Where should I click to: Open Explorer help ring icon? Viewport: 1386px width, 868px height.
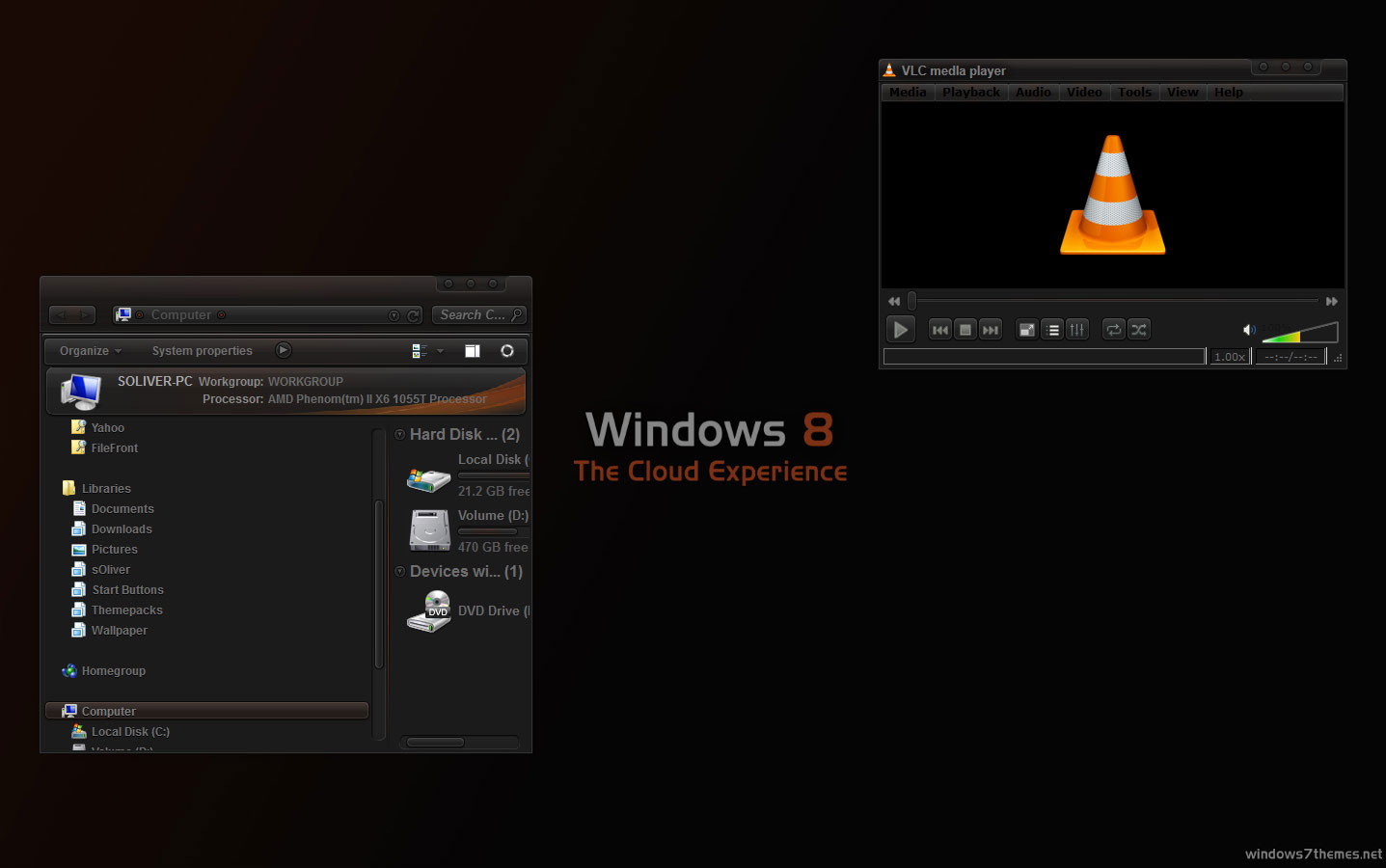click(x=507, y=351)
